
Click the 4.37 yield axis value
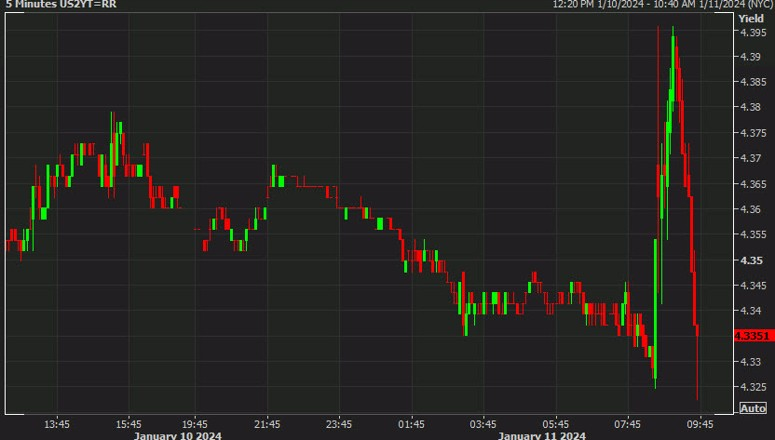(750, 158)
